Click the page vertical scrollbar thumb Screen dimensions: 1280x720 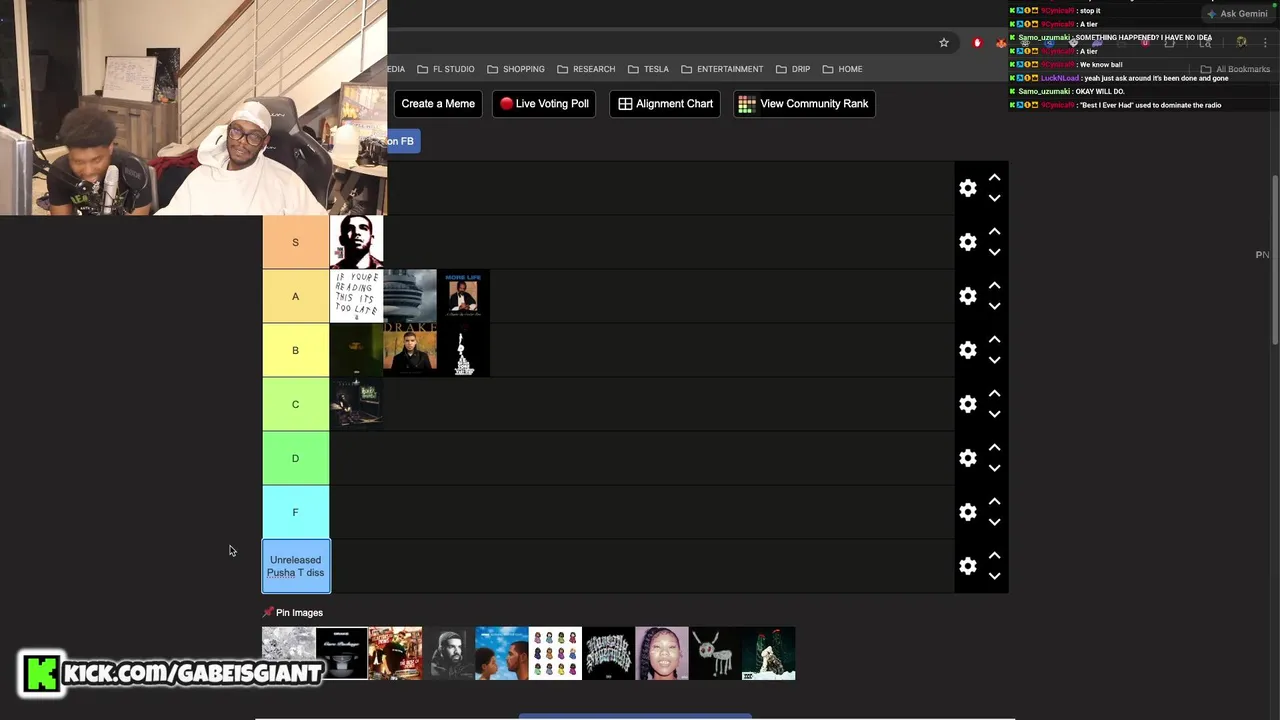tap(1275, 260)
